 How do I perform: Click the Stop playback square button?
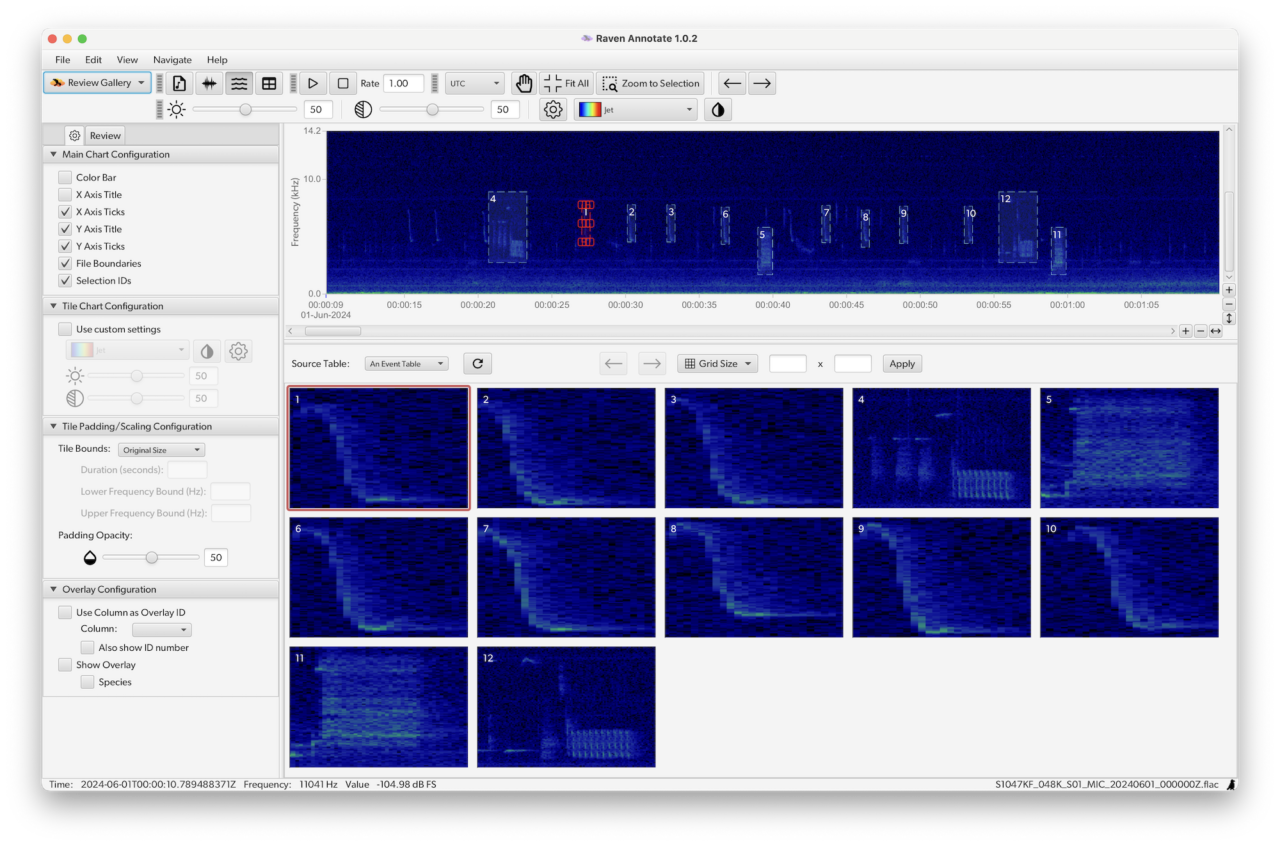coord(342,84)
